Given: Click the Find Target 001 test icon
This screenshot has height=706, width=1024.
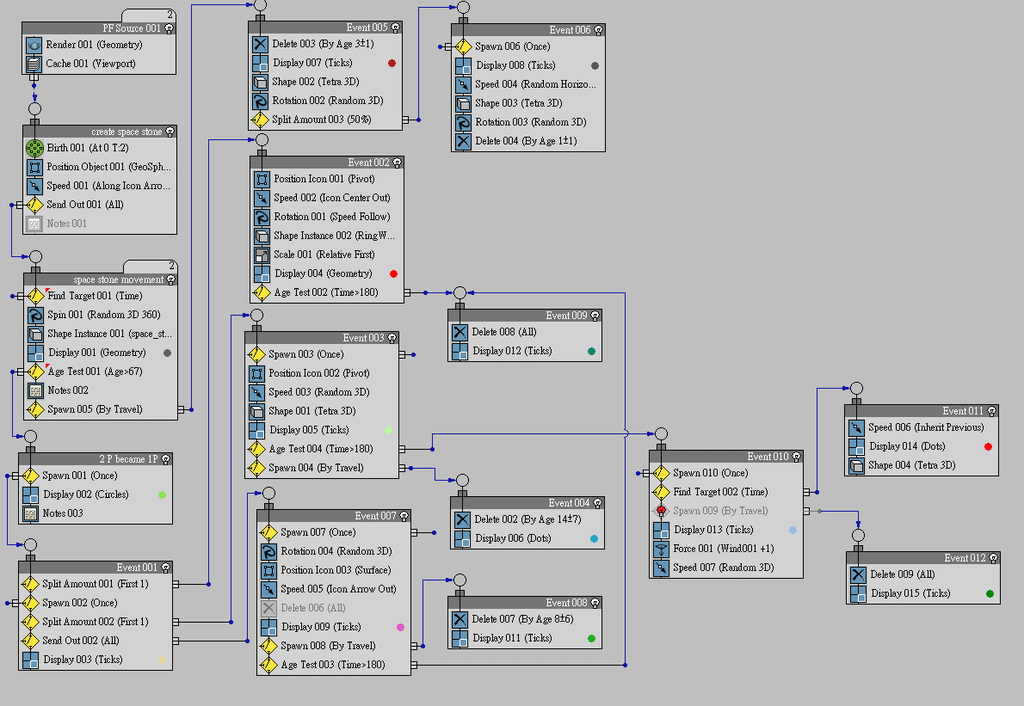Looking at the screenshot, I should coord(35,297).
